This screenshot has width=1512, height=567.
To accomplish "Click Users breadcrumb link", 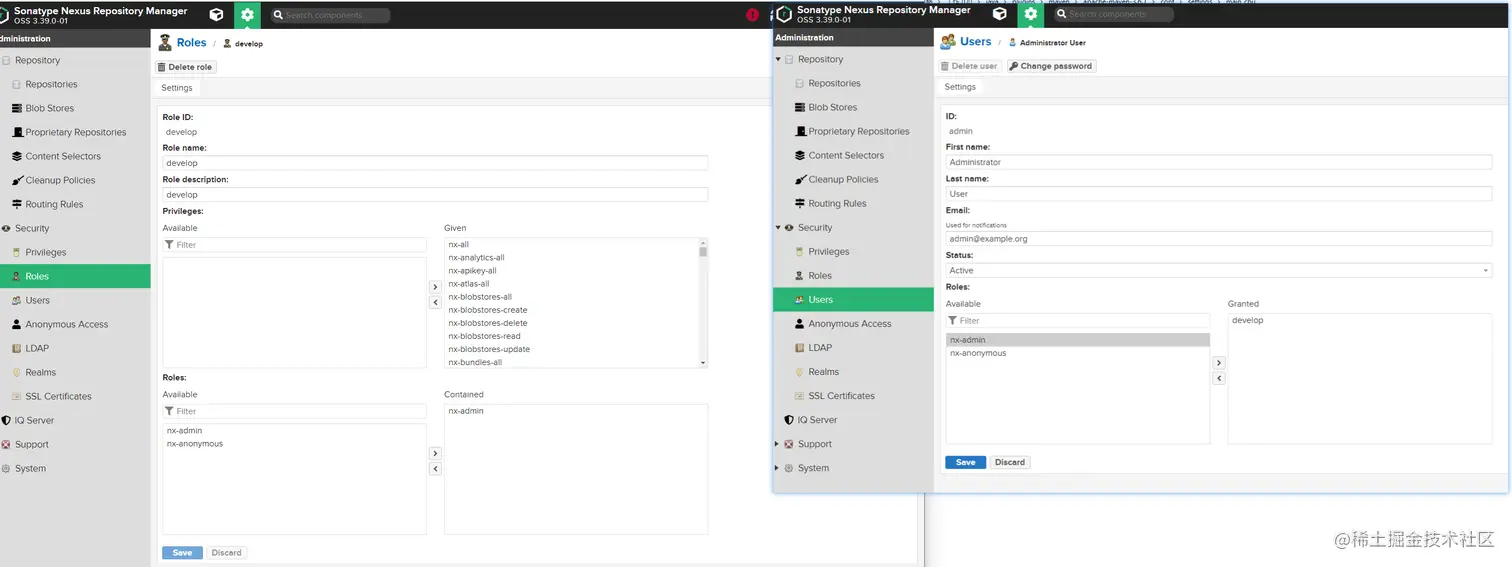I will tap(975, 42).
